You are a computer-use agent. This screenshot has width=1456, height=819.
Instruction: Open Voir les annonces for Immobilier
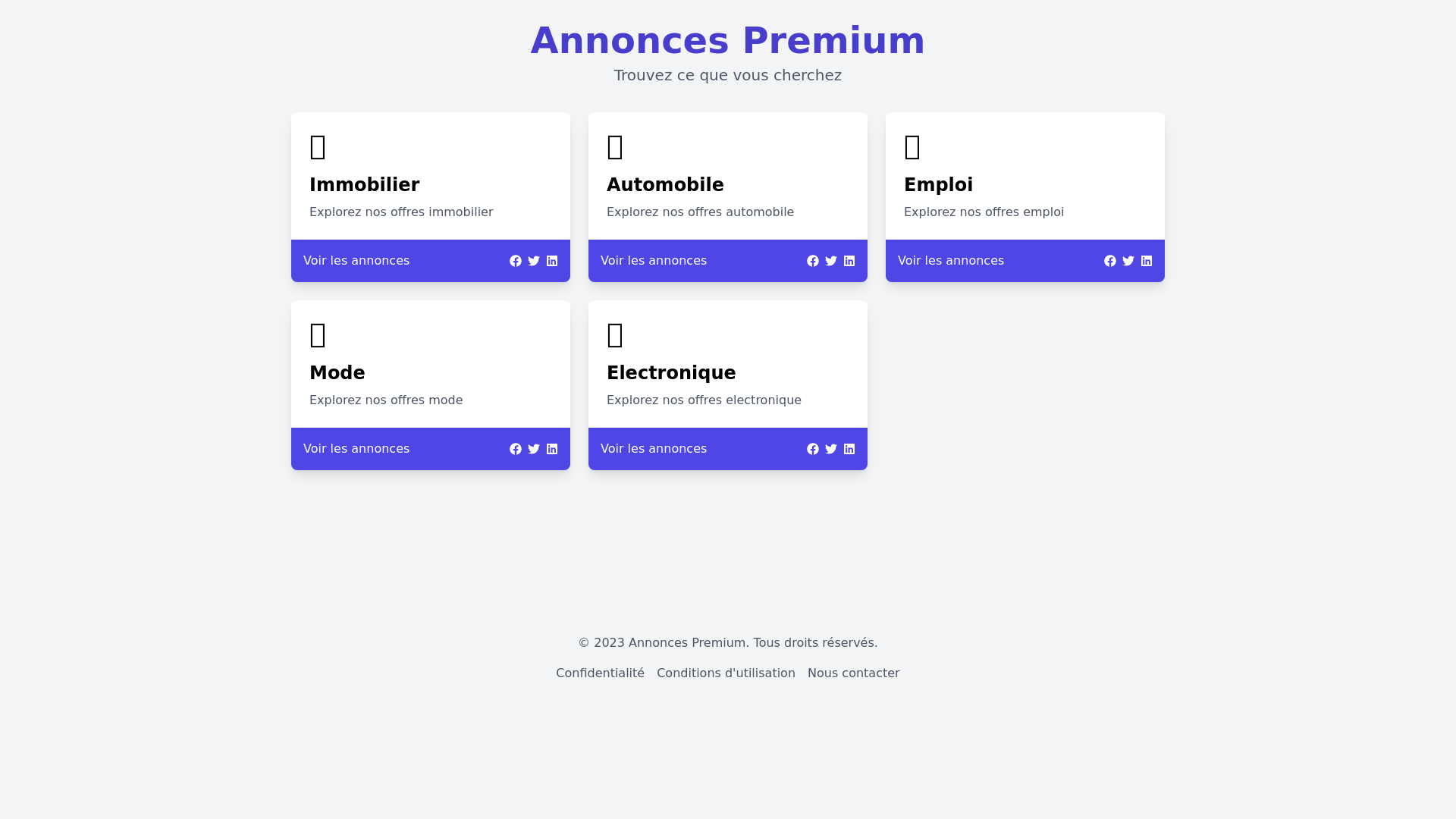point(356,260)
